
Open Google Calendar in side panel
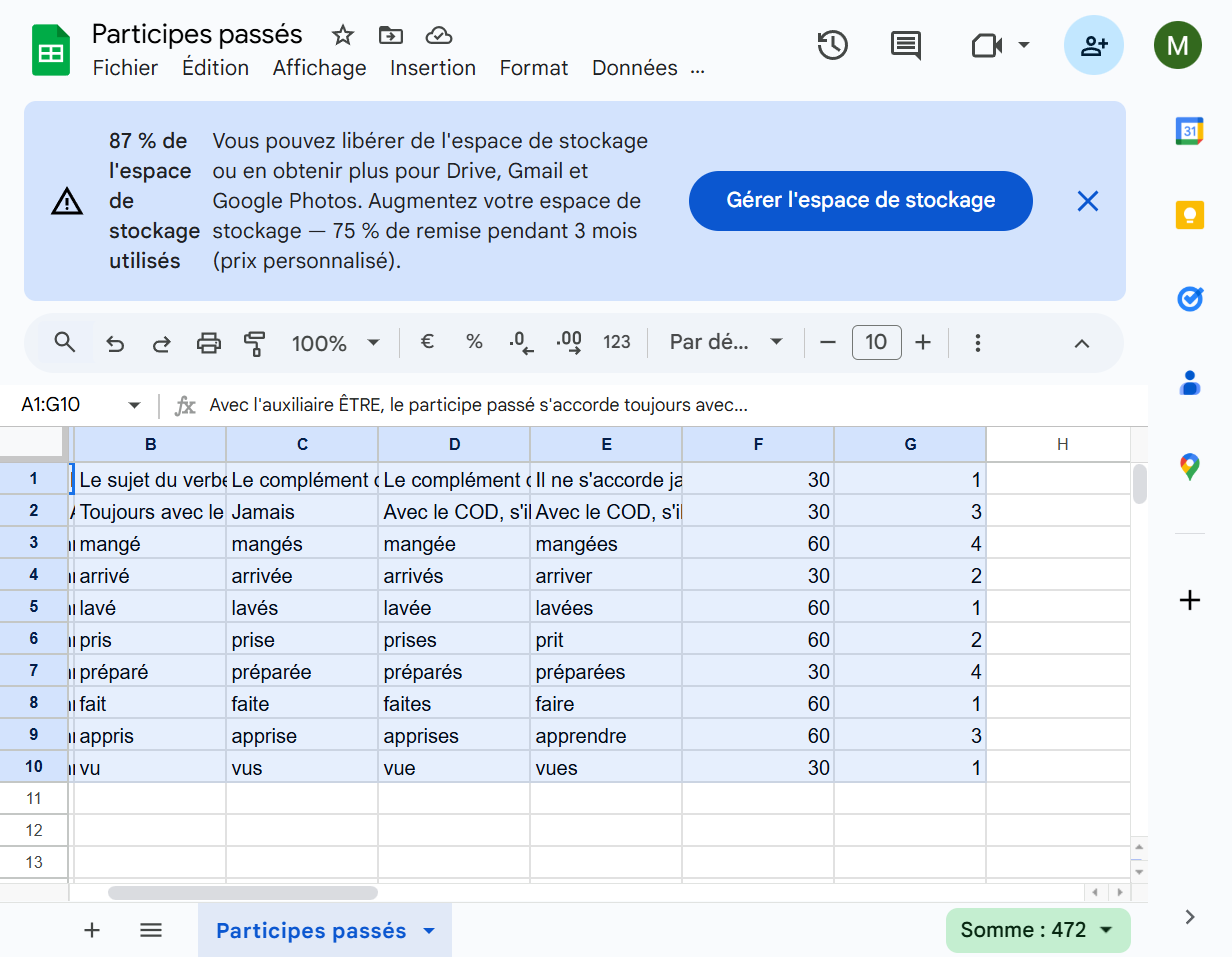1189,131
